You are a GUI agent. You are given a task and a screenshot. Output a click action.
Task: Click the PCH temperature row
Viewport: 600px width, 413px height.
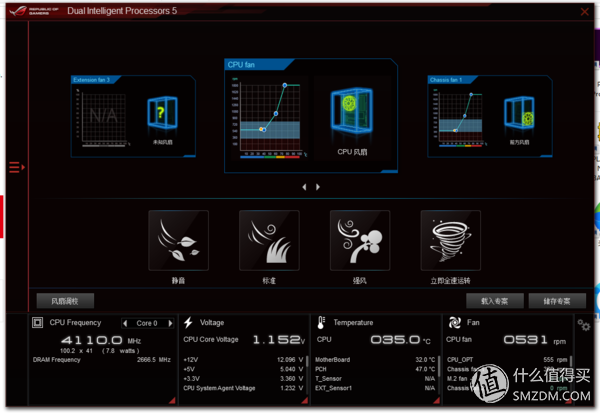tap(375, 369)
